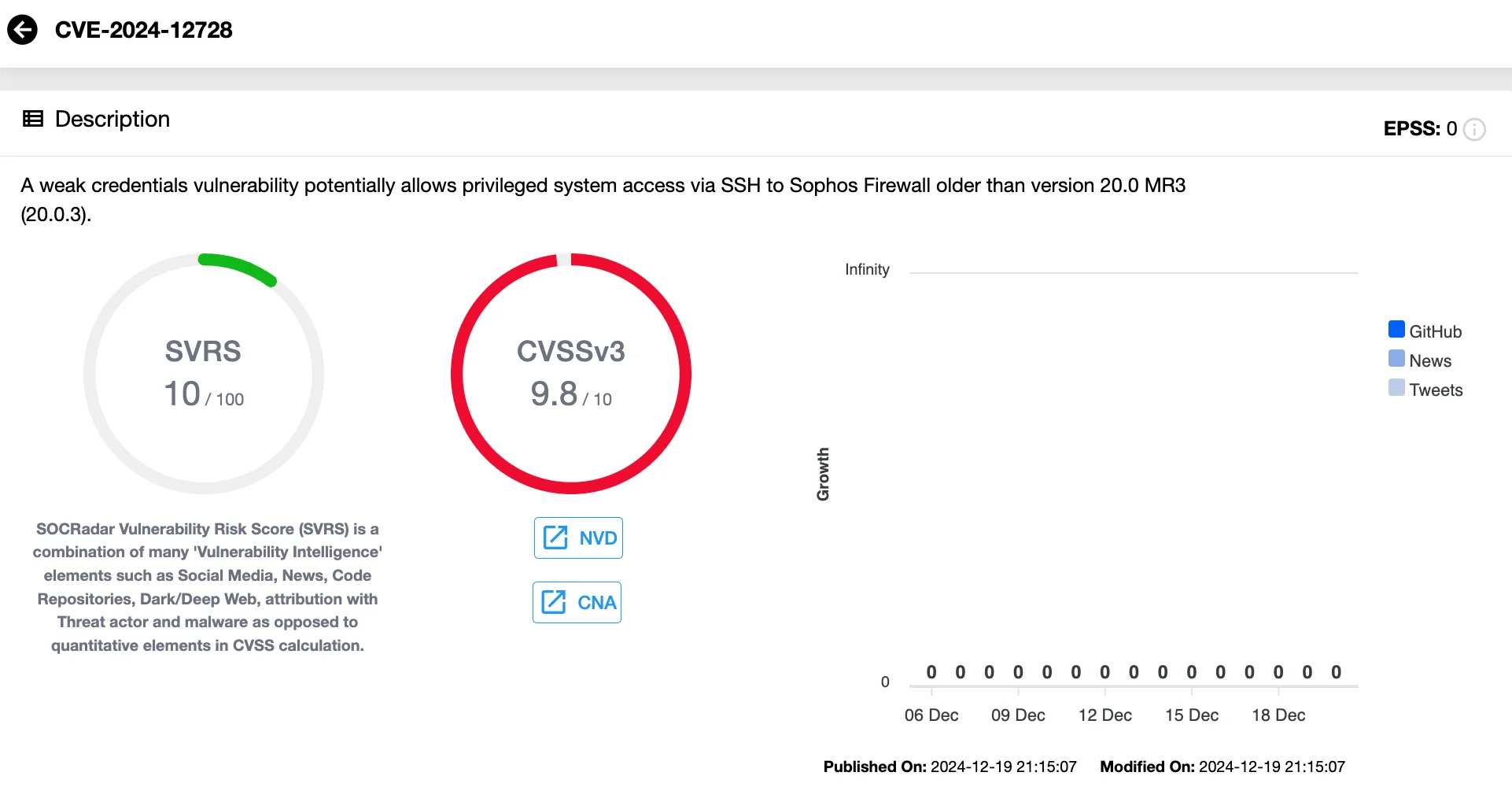Toggle News series in chart legend
This screenshot has width=1512, height=787.
(x=1420, y=360)
